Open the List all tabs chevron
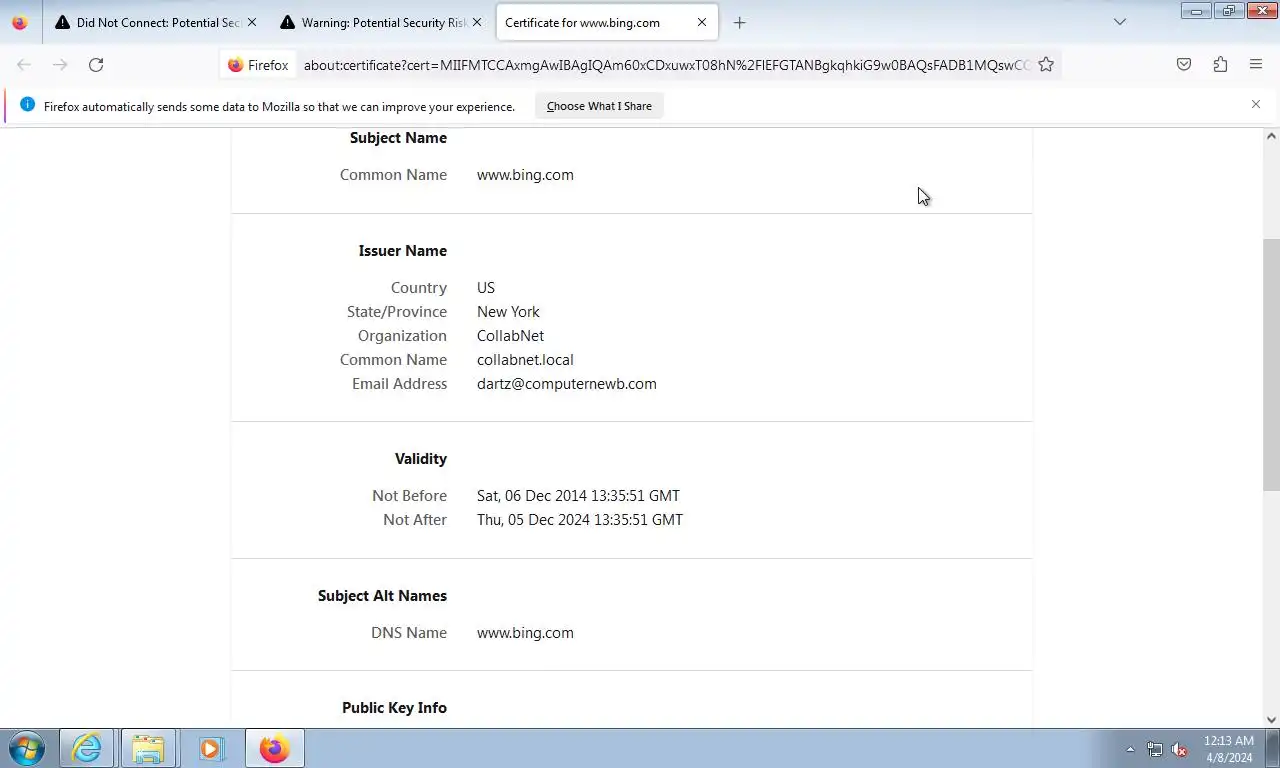Screen dimensions: 1280x768 pyautogui.click(x=1120, y=22)
